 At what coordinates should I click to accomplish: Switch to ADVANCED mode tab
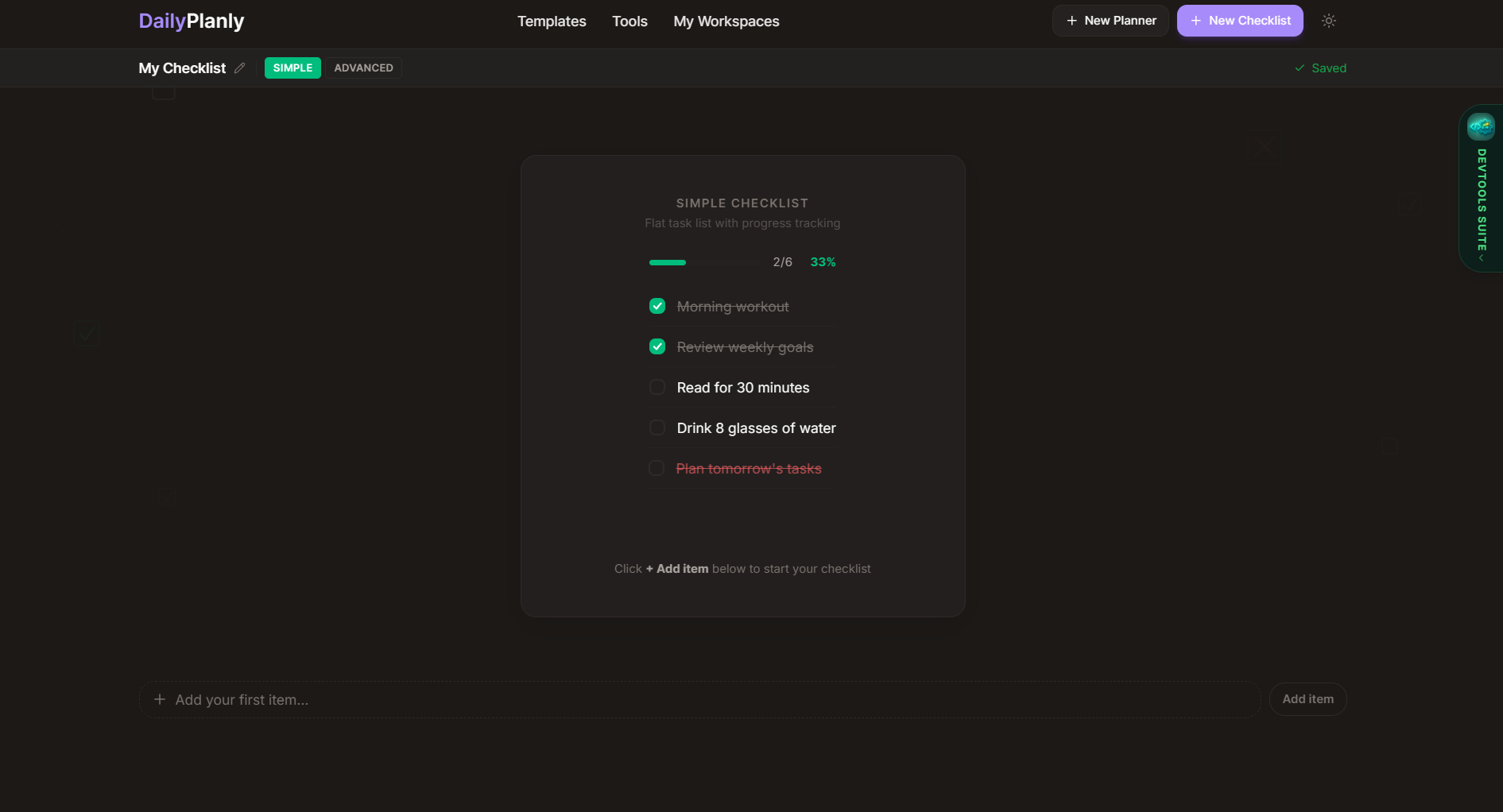[x=363, y=68]
